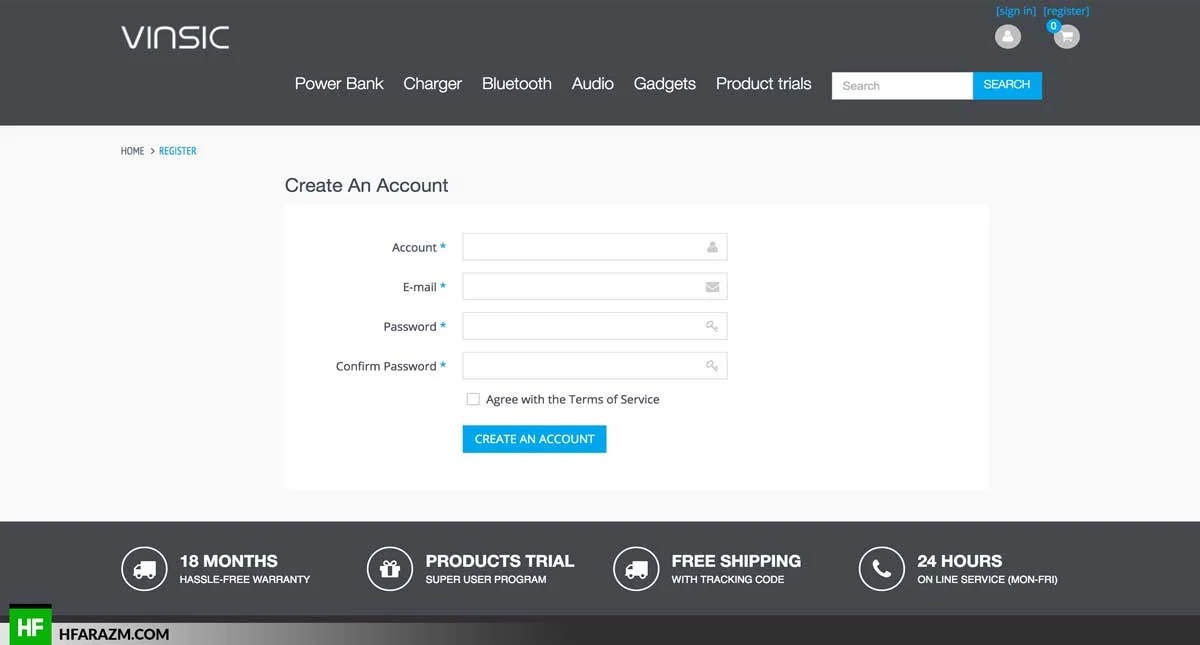Viewport: 1200px width, 645px height.
Task: Click the Vinsic logo
Action: click(175, 38)
